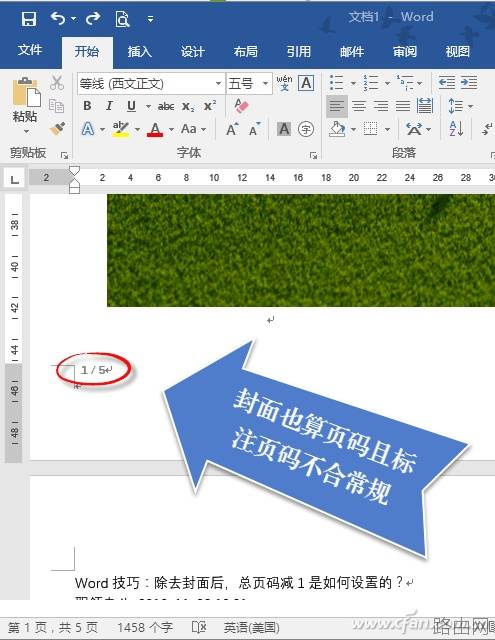Toggle bold formatting

point(87,106)
